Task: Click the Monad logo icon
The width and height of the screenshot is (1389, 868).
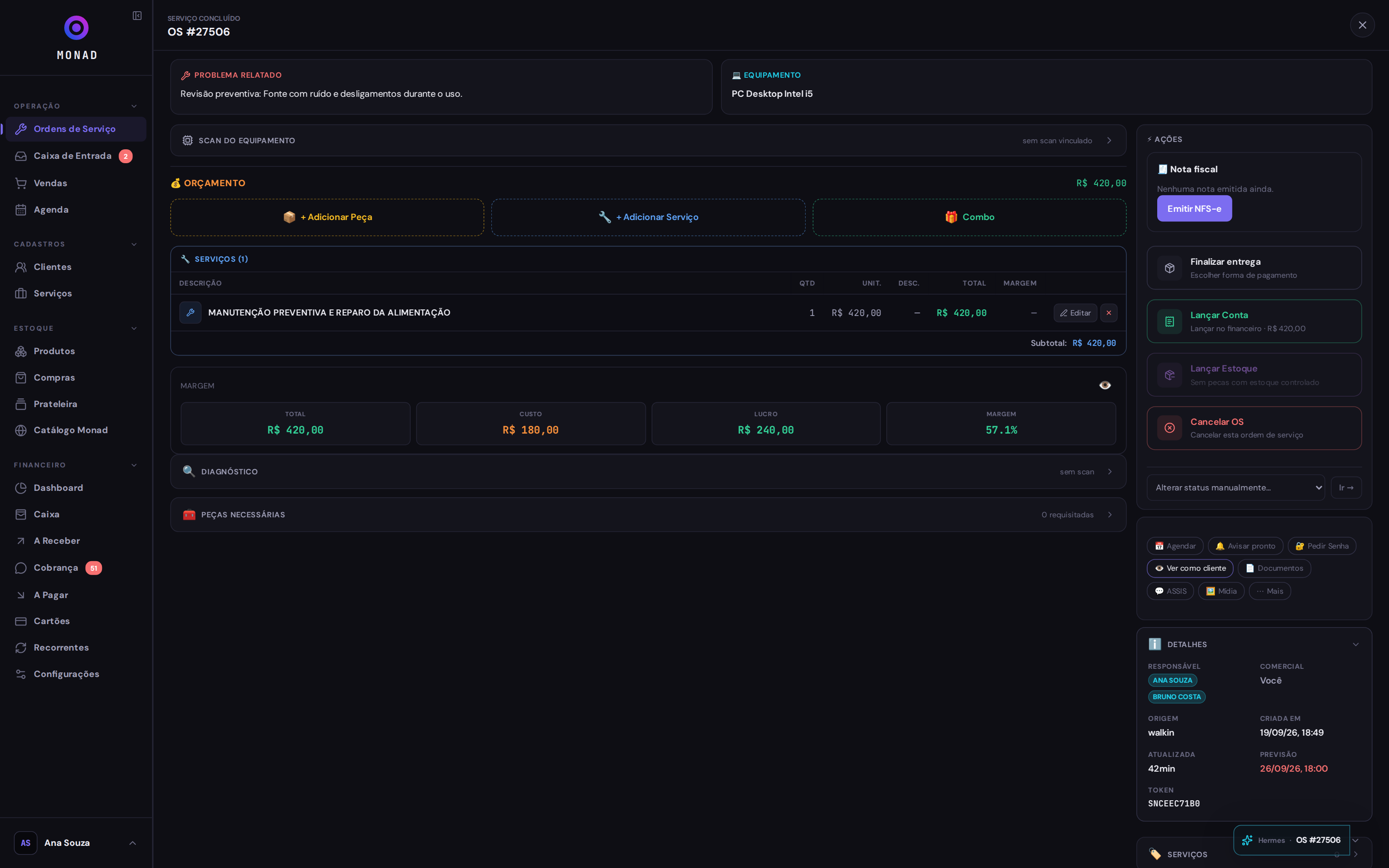Action: 76,27
